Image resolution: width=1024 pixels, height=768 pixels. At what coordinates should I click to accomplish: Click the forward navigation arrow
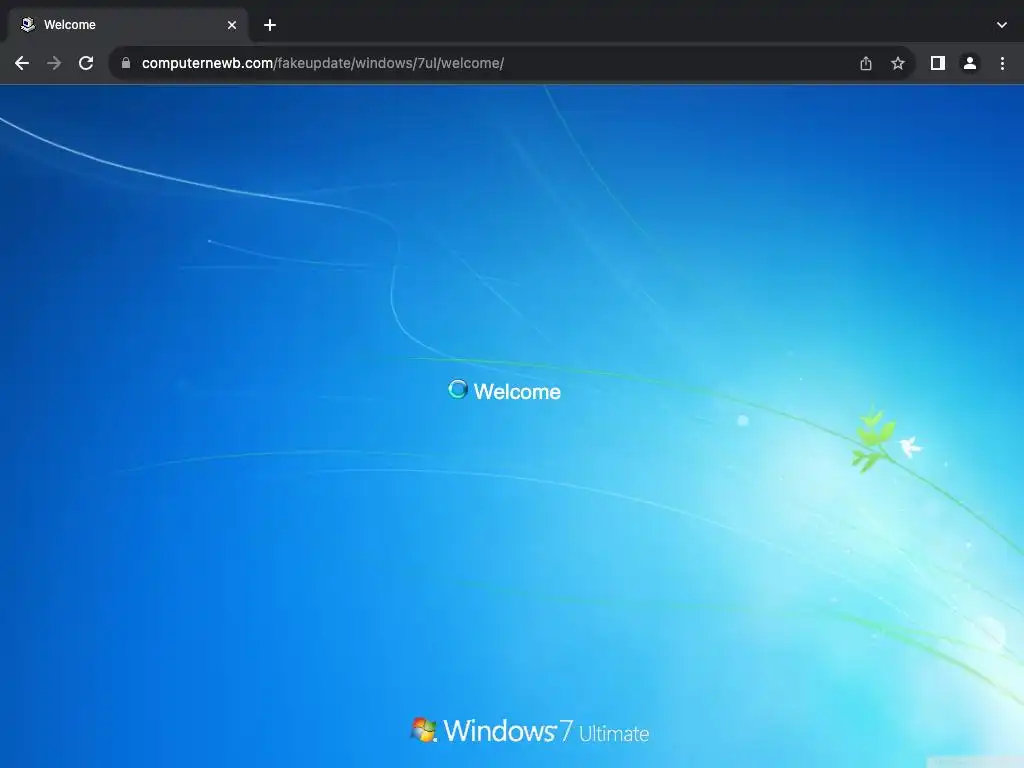pos(54,63)
